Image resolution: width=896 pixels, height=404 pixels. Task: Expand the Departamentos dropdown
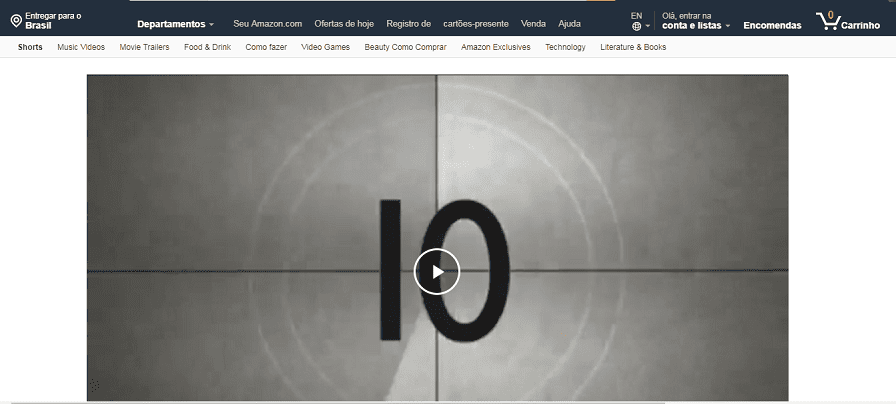pyautogui.click(x=175, y=24)
